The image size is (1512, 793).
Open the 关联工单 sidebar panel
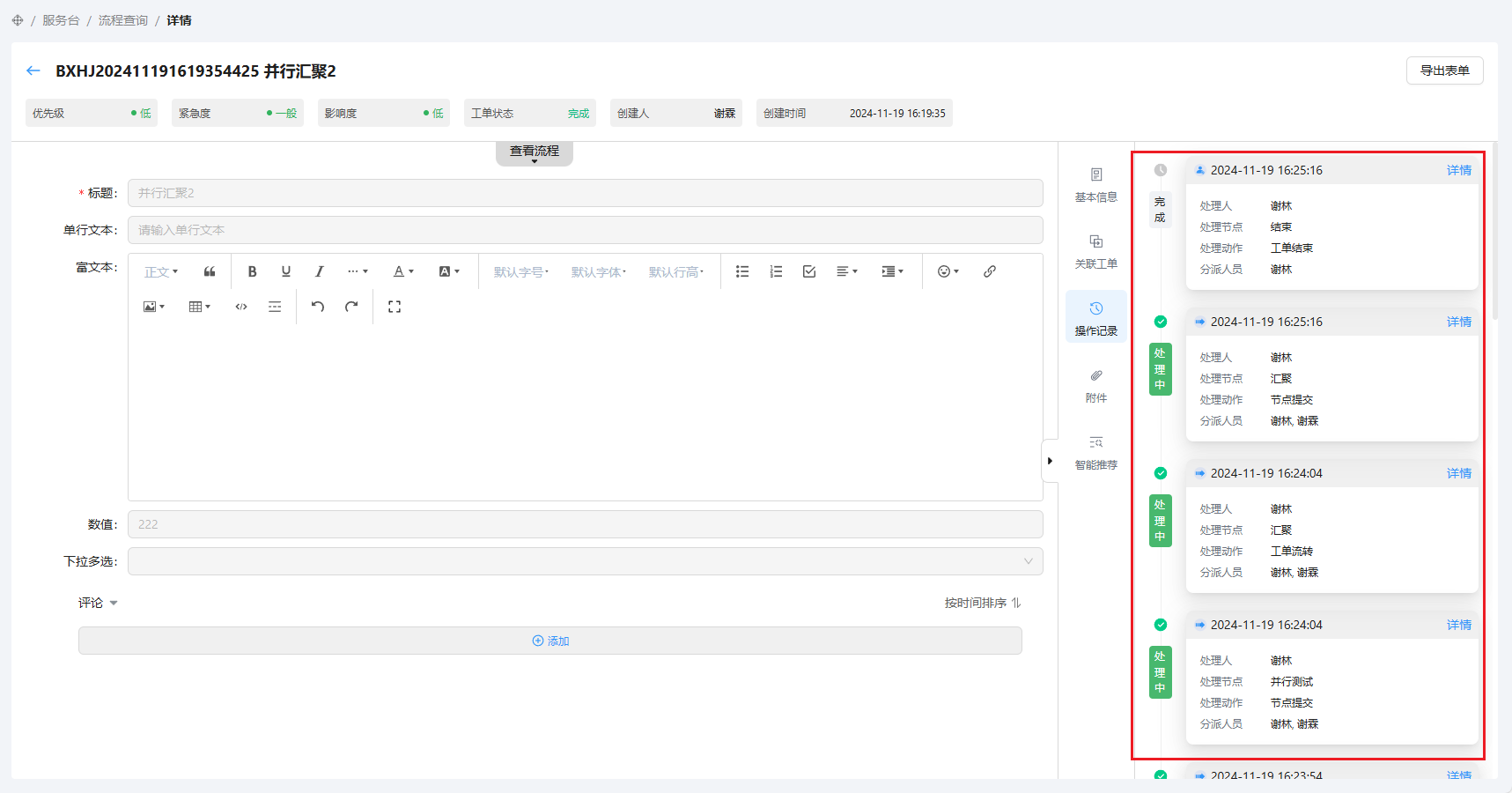pos(1096,252)
